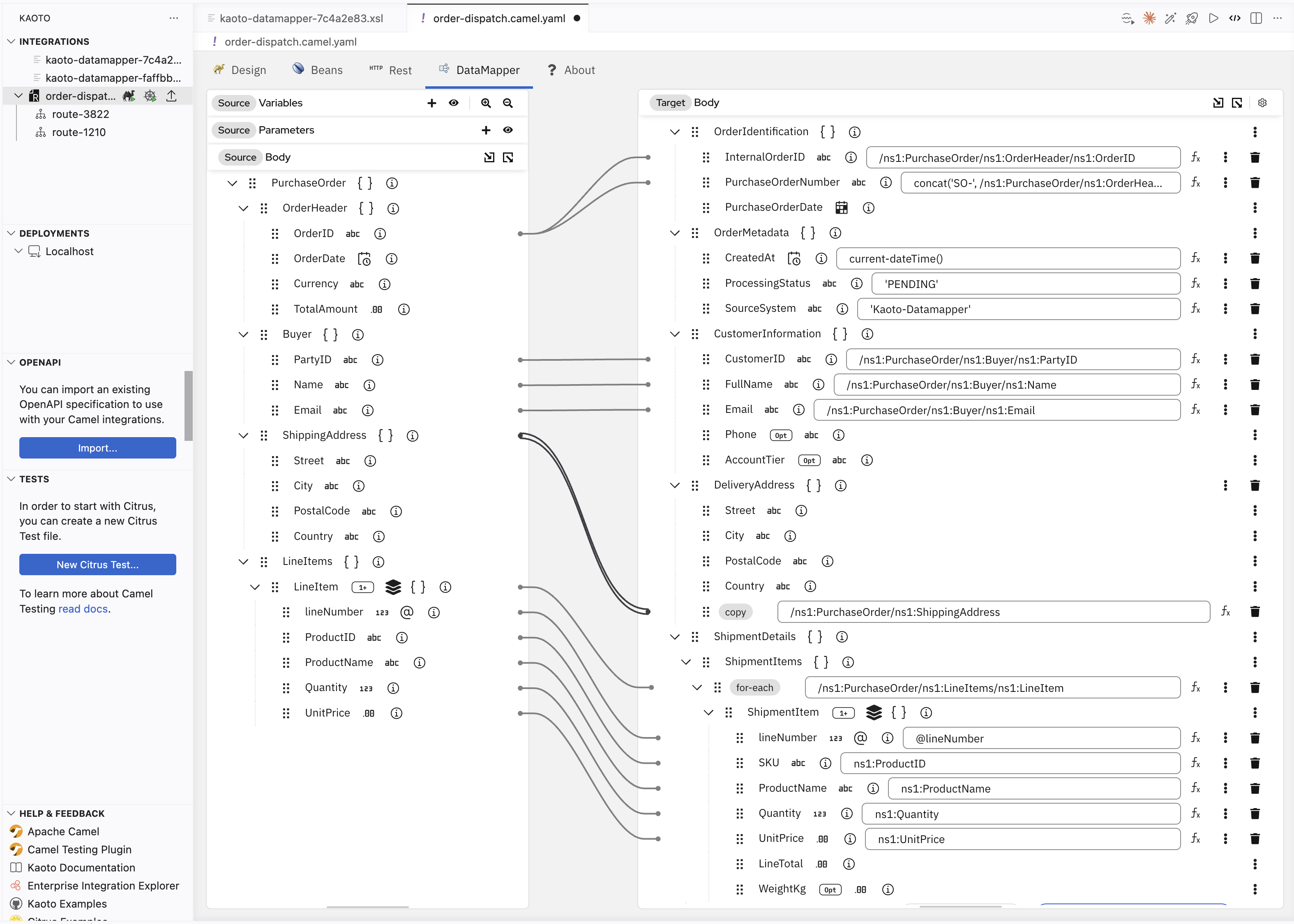The height and width of the screenshot is (924, 1294).
Task: Show info for TotalAmount source field
Action: 404,309
